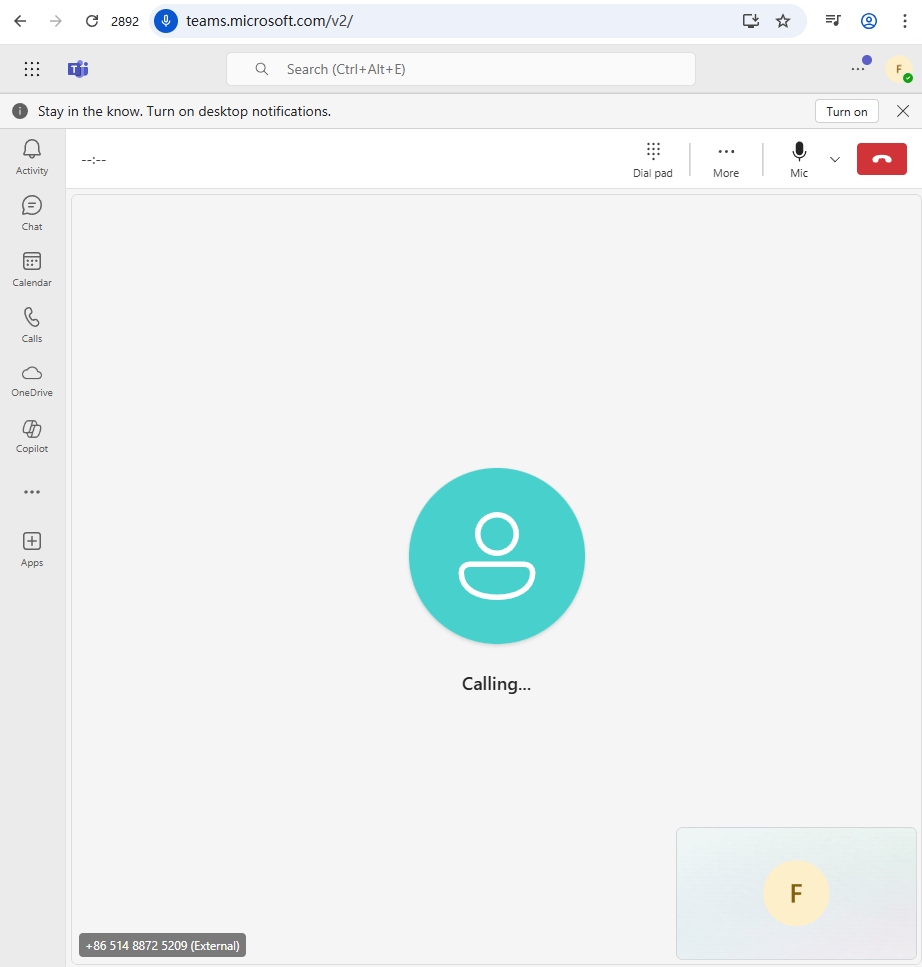
Task: Launch Copilot from sidebar
Action: (x=32, y=436)
